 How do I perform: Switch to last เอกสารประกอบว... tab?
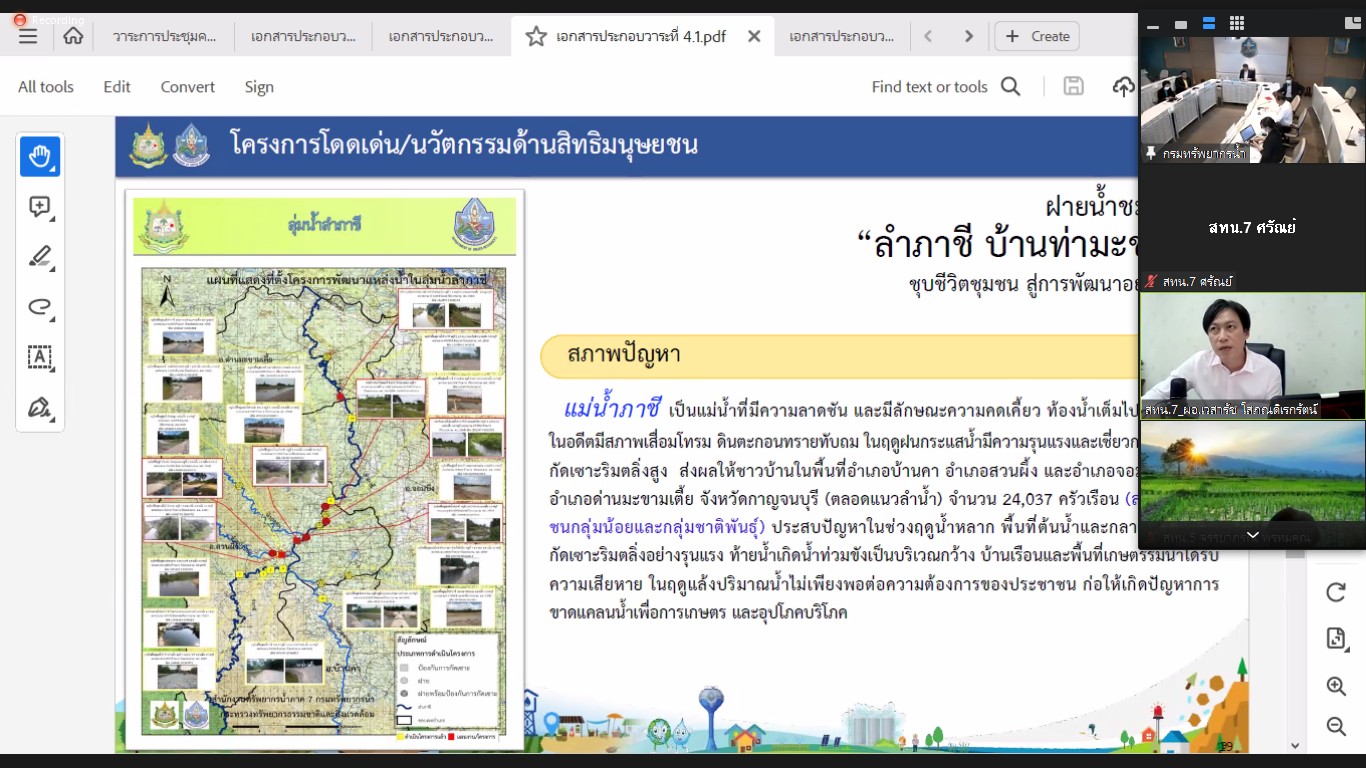click(x=841, y=36)
